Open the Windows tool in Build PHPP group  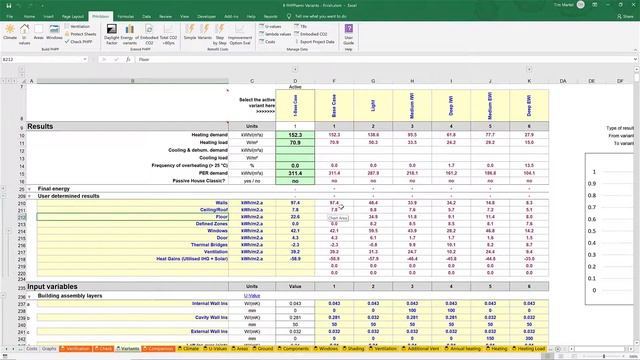click(x=54, y=32)
